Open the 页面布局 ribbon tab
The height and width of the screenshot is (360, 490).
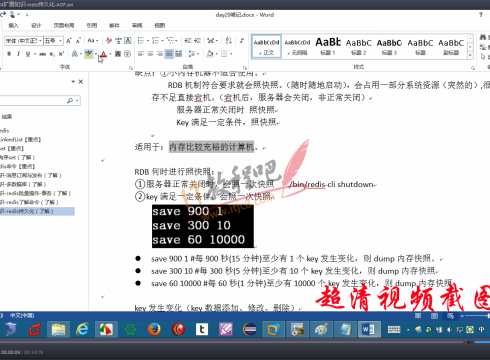coord(64,25)
